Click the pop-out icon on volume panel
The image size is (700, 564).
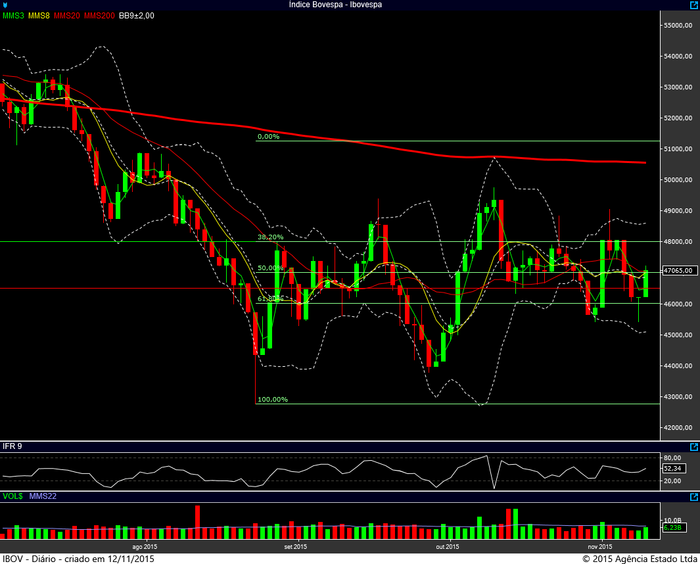[693, 495]
